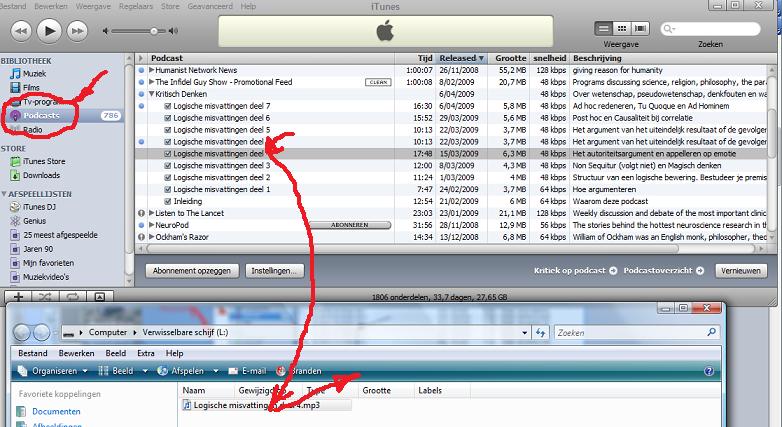Viewport: 782px width, 427px height.
Task: Uncheck Logische misvattingen deel 5
Action: click(x=168, y=130)
